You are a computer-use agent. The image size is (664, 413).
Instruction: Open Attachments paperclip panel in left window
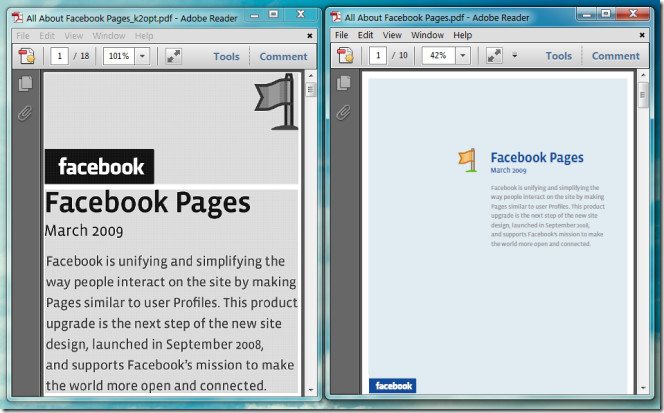25,113
